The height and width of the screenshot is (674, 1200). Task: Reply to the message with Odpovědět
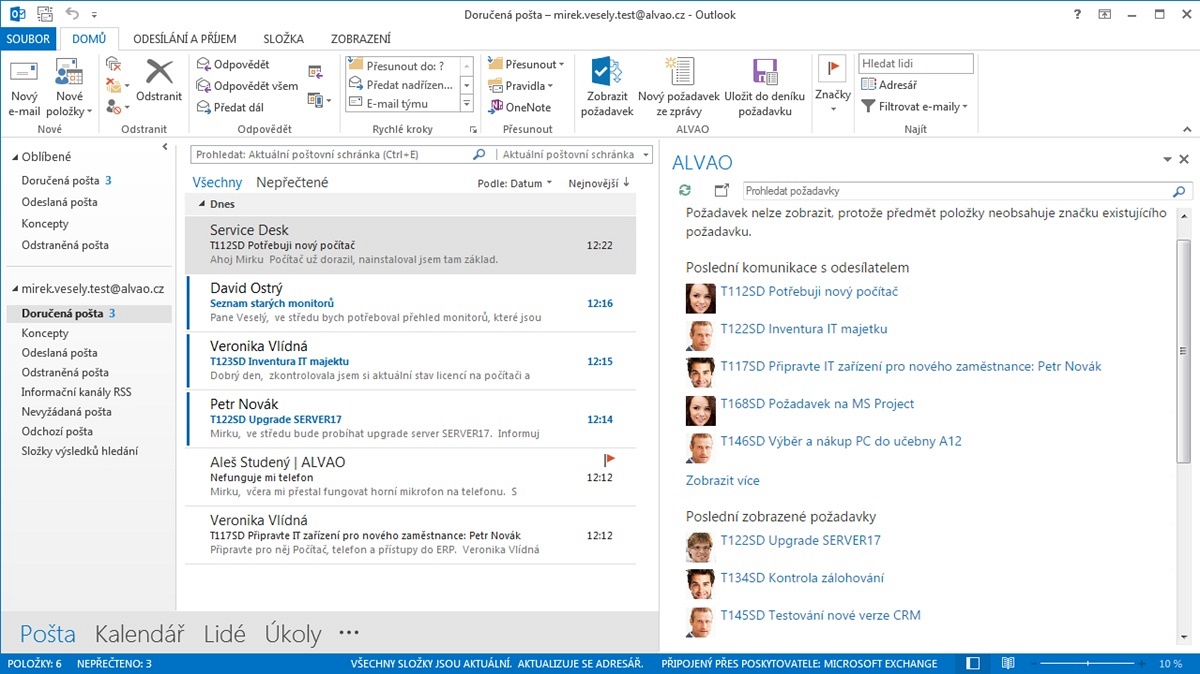(234, 65)
